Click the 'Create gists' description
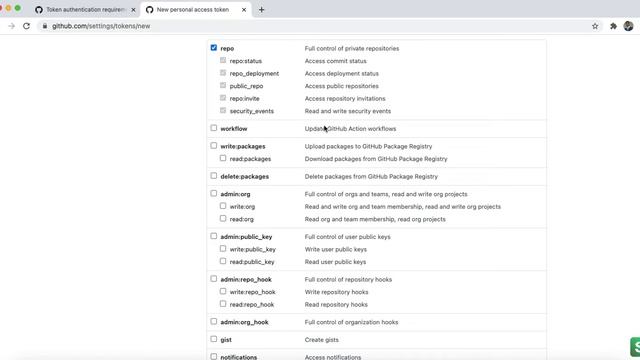Viewport: 640px width, 360px height. point(321,340)
